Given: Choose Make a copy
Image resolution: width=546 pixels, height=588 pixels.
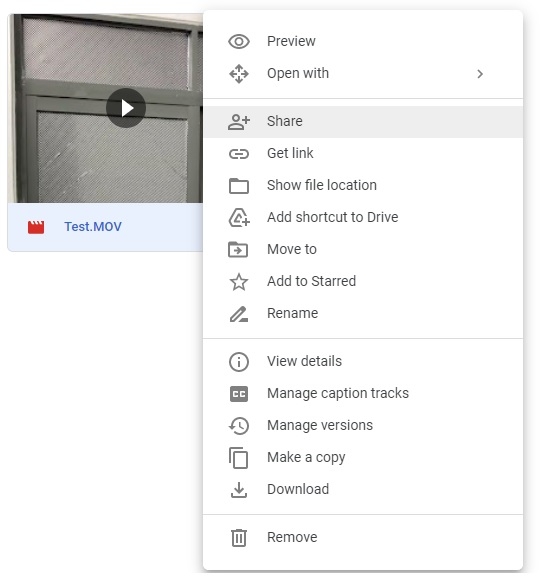Looking at the screenshot, I should click(x=363, y=458).
